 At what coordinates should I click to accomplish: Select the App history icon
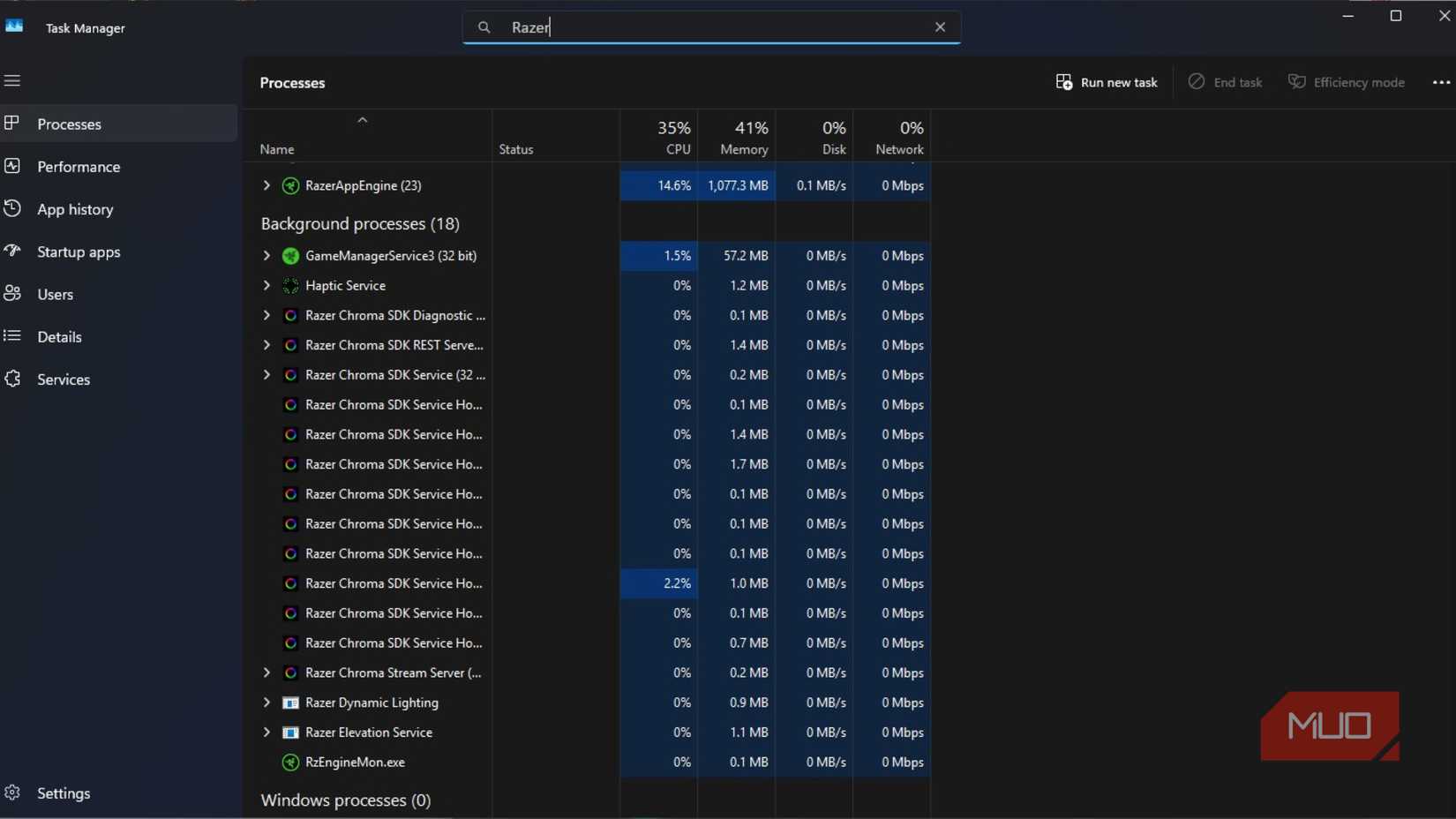click(13, 209)
